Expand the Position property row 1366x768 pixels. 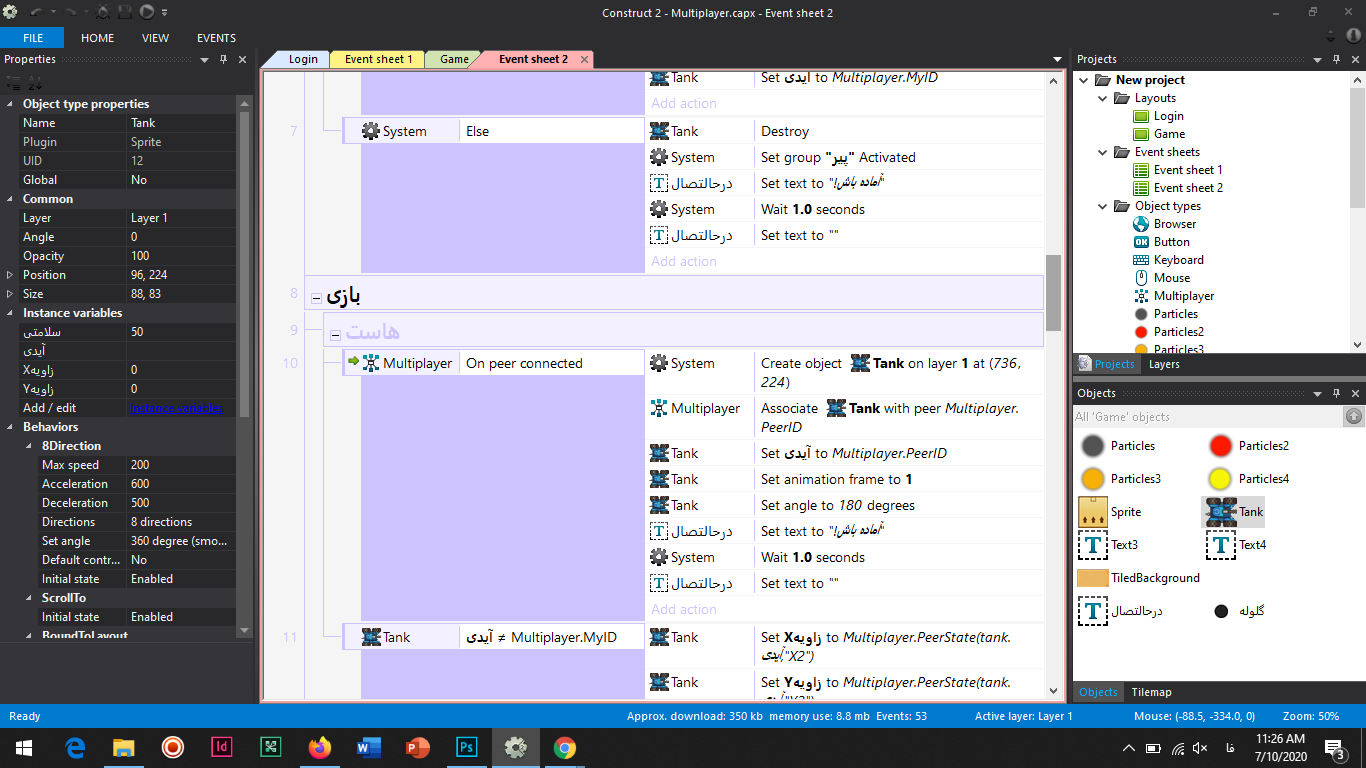(10, 275)
